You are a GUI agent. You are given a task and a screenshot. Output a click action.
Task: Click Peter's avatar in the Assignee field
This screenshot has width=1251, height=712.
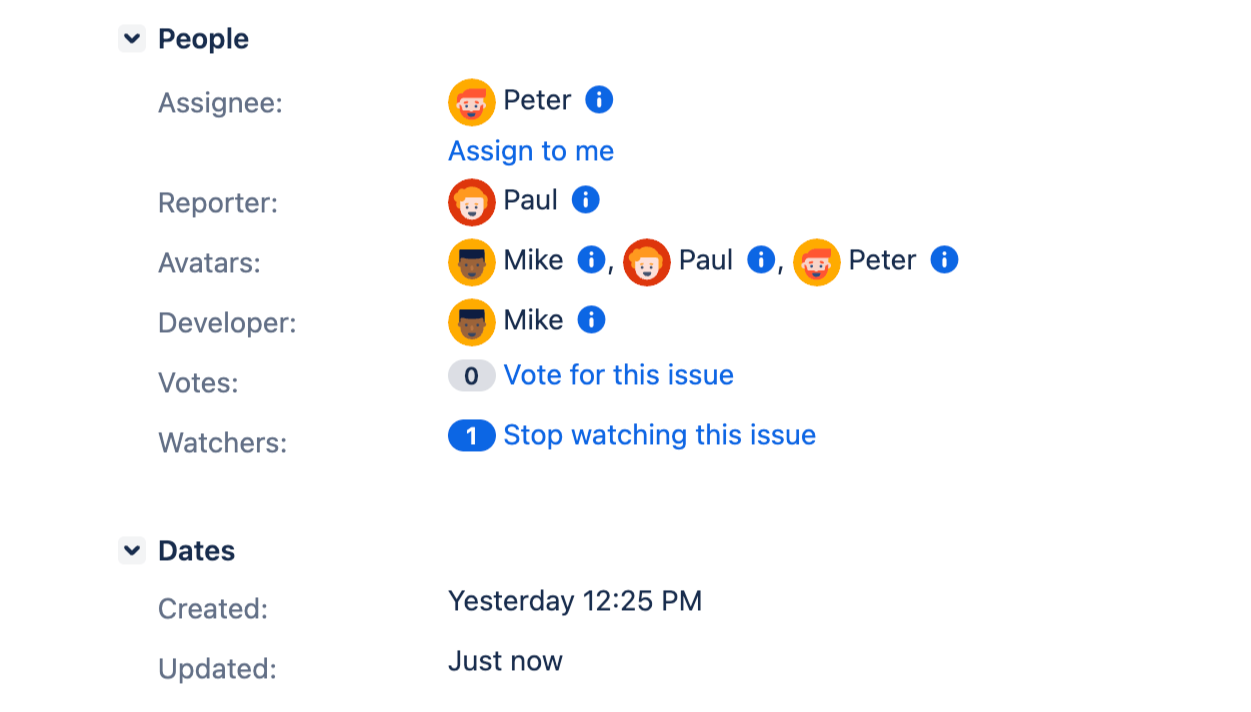coord(472,102)
